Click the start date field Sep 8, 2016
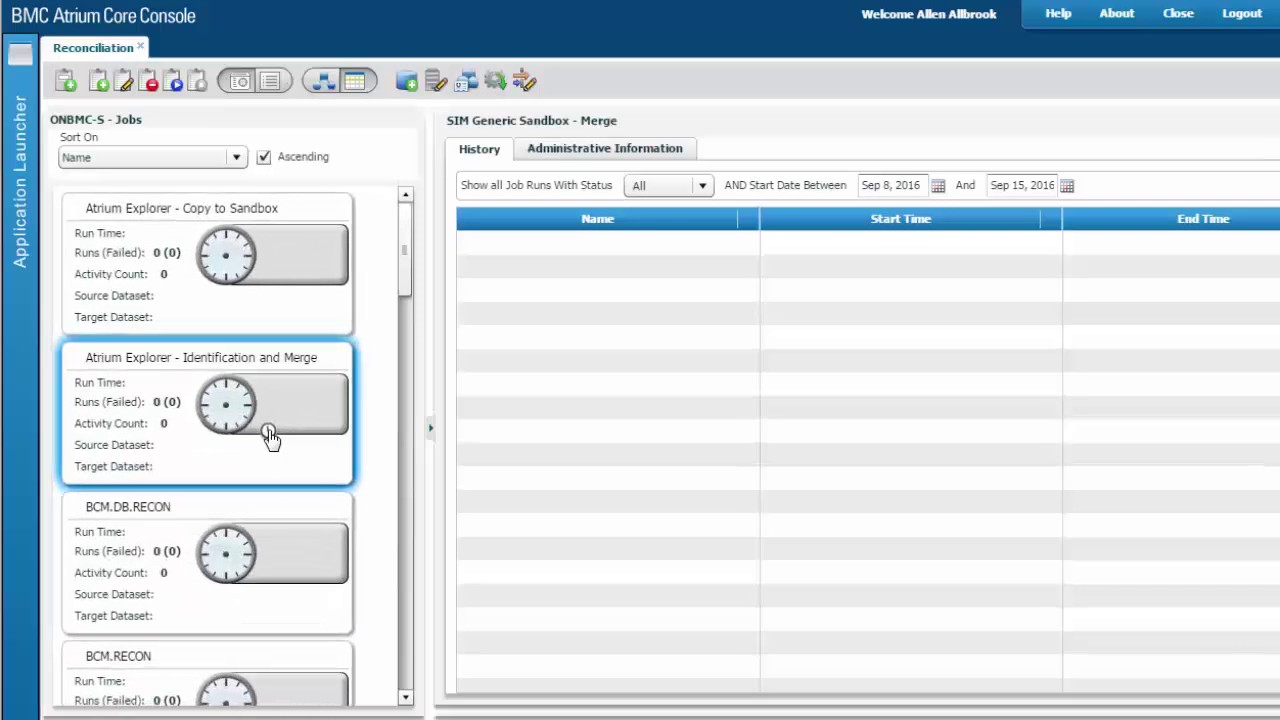 click(891, 185)
